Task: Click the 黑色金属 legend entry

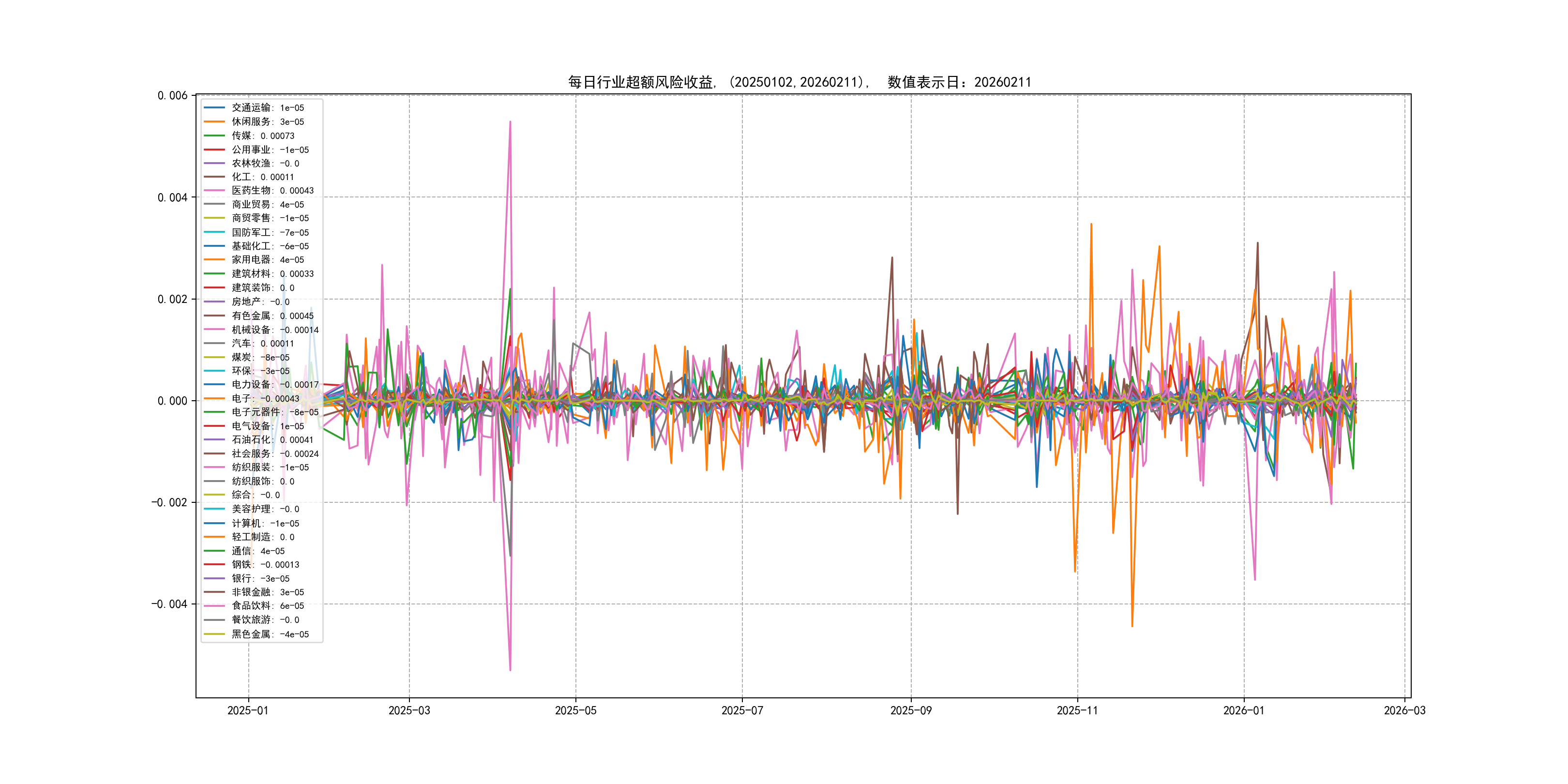Action: [x=270, y=633]
